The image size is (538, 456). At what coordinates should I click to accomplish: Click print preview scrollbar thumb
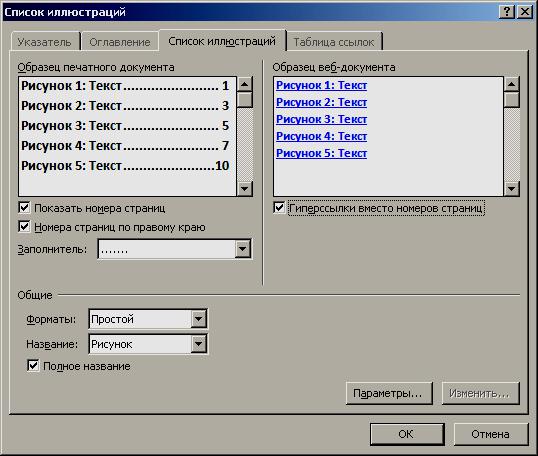tap(245, 100)
